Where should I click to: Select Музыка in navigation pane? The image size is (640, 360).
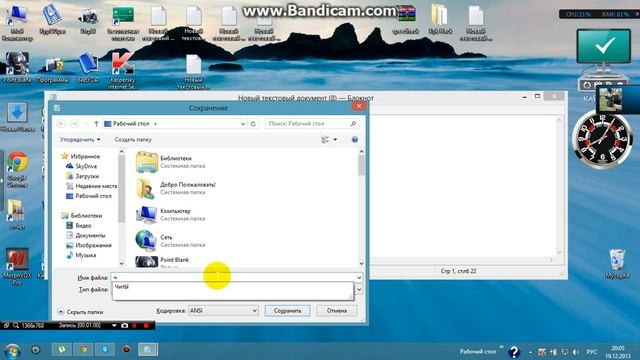tap(81, 255)
